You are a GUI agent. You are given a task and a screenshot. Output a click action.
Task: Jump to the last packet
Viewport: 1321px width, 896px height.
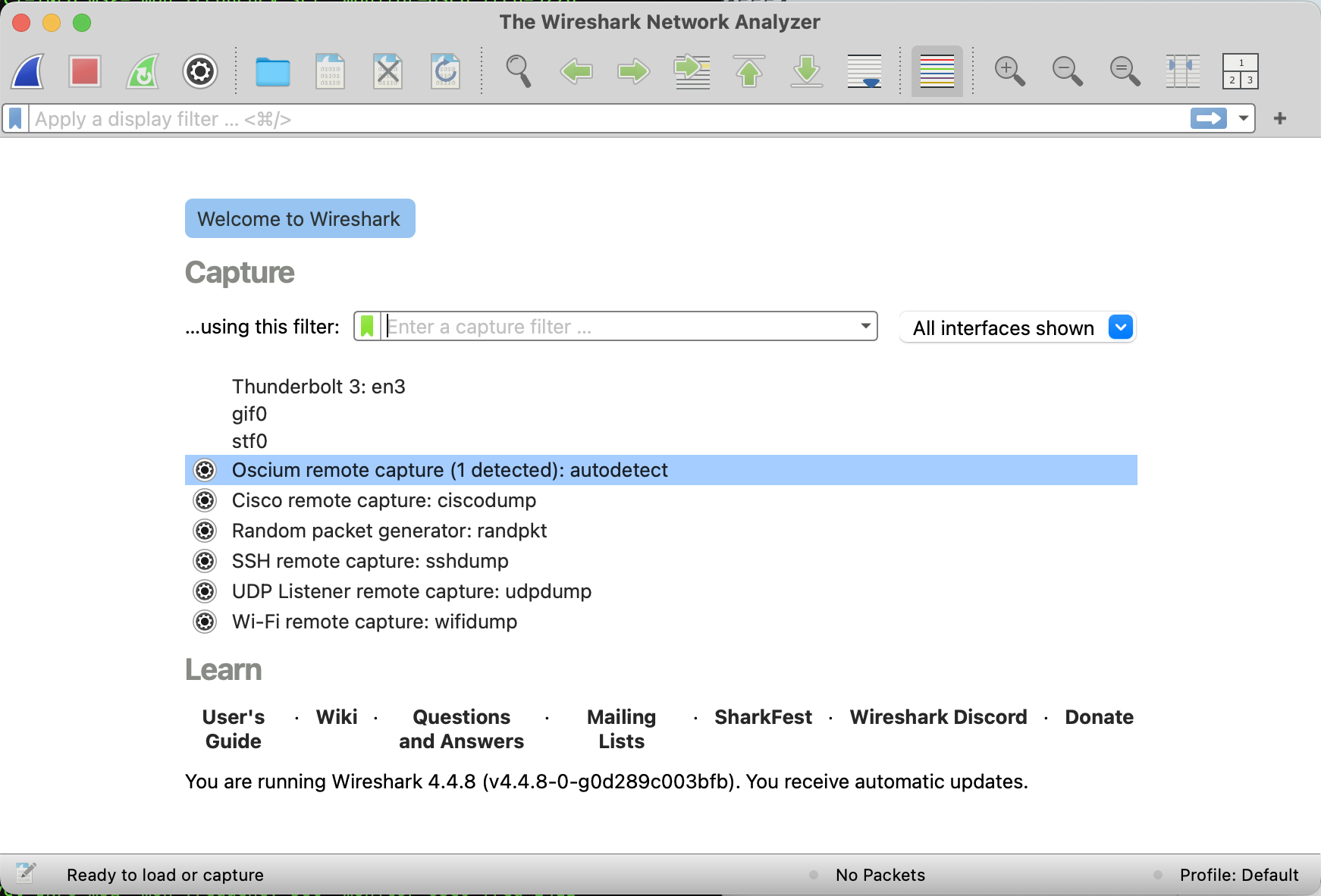pos(807,71)
